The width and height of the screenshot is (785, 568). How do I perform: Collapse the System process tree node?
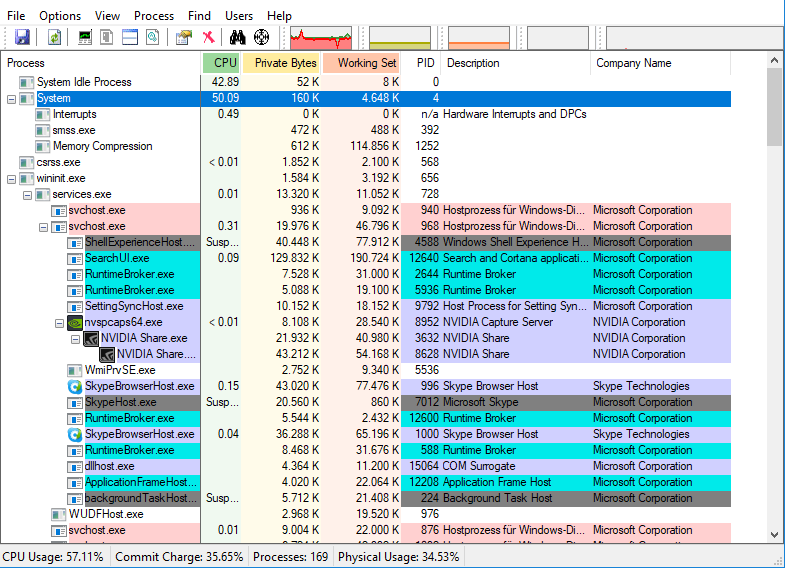tap(11, 99)
